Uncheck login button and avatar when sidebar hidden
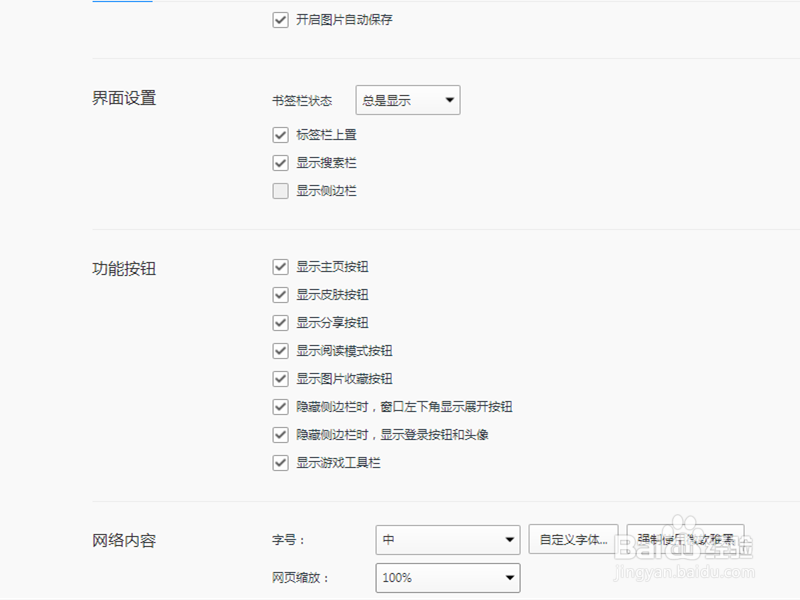 tap(279, 435)
